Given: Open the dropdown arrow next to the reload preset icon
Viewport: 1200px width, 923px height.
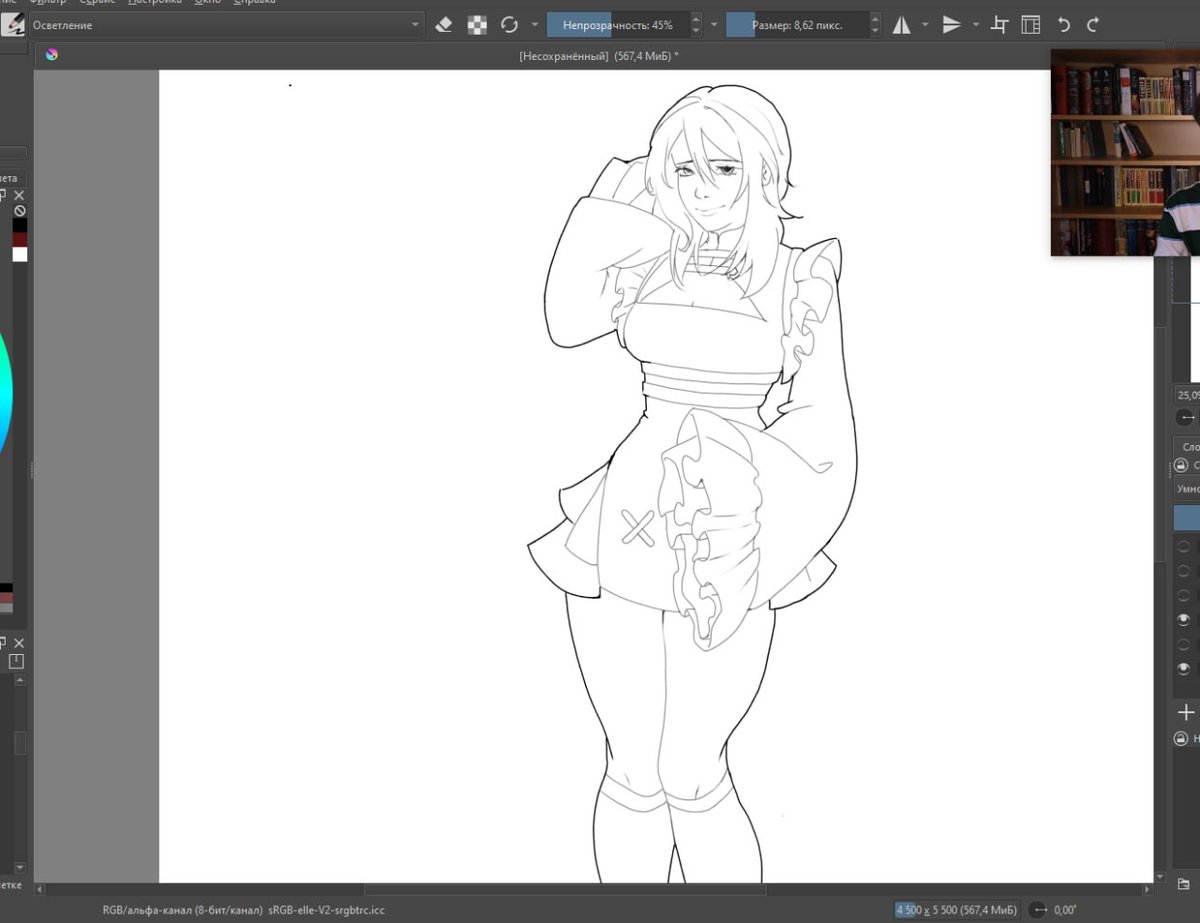Looking at the screenshot, I should [535, 24].
